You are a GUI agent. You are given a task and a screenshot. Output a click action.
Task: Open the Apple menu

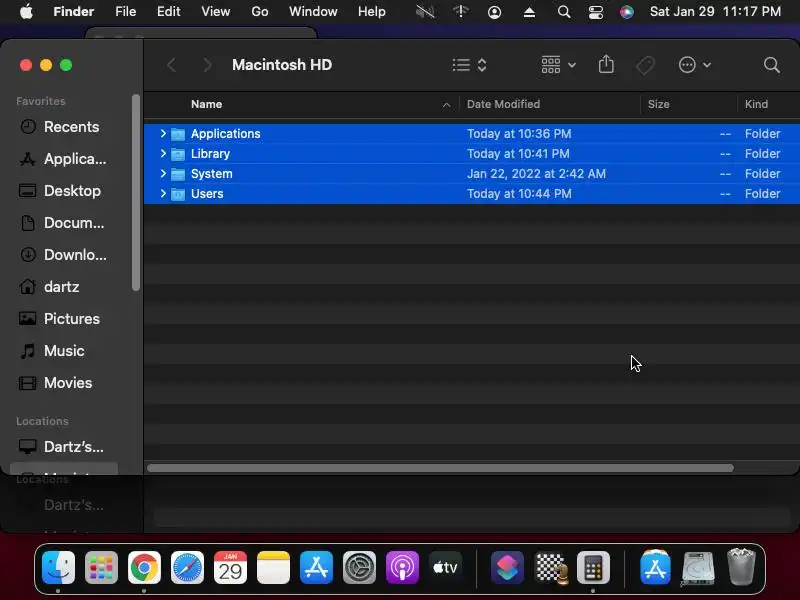tap(26, 11)
